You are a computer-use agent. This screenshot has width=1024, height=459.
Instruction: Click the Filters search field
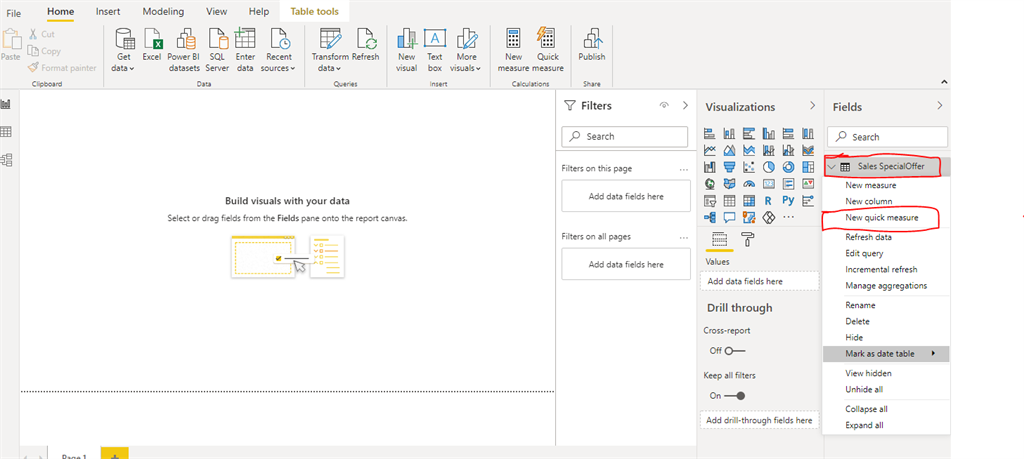624,136
